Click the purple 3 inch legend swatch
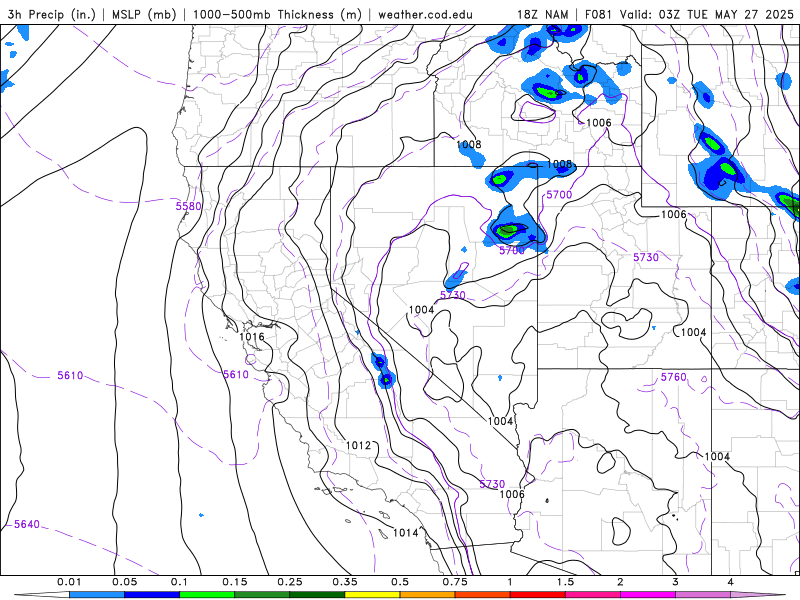The height and width of the screenshot is (600, 800). click(x=703, y=595)
